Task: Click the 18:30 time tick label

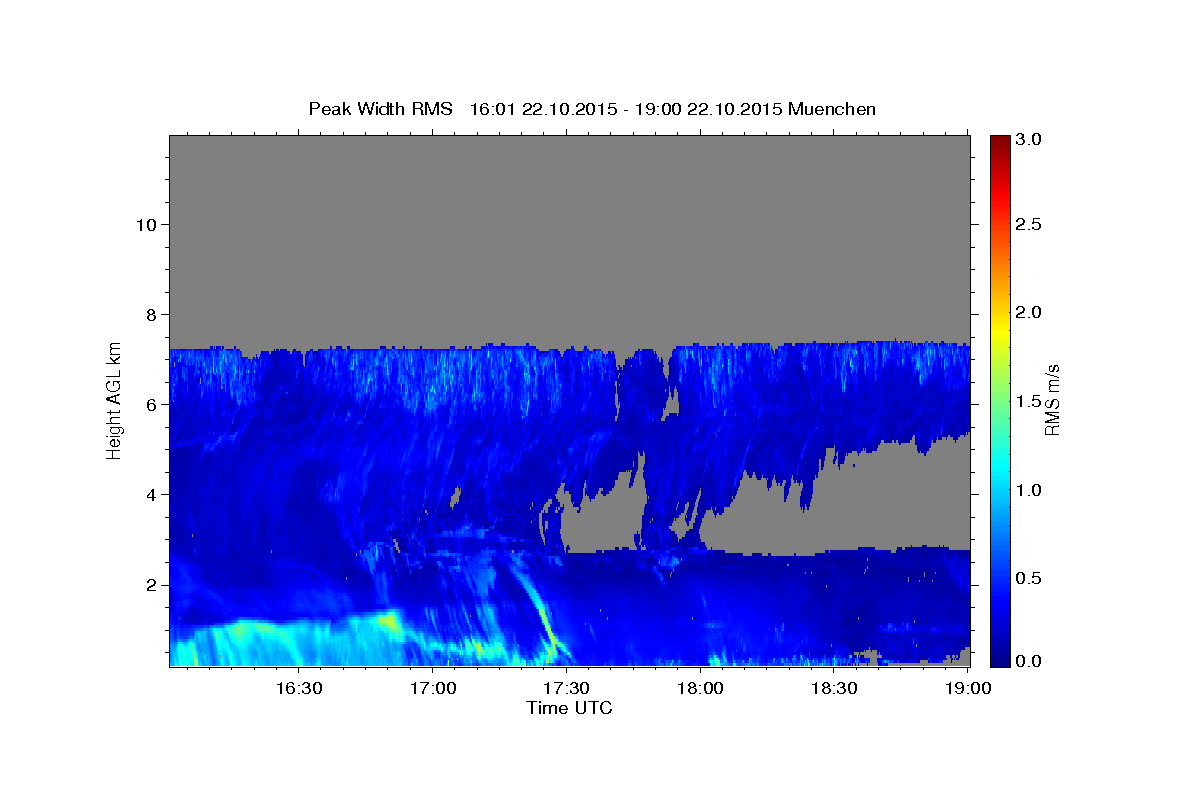Action: pos(834,689)
